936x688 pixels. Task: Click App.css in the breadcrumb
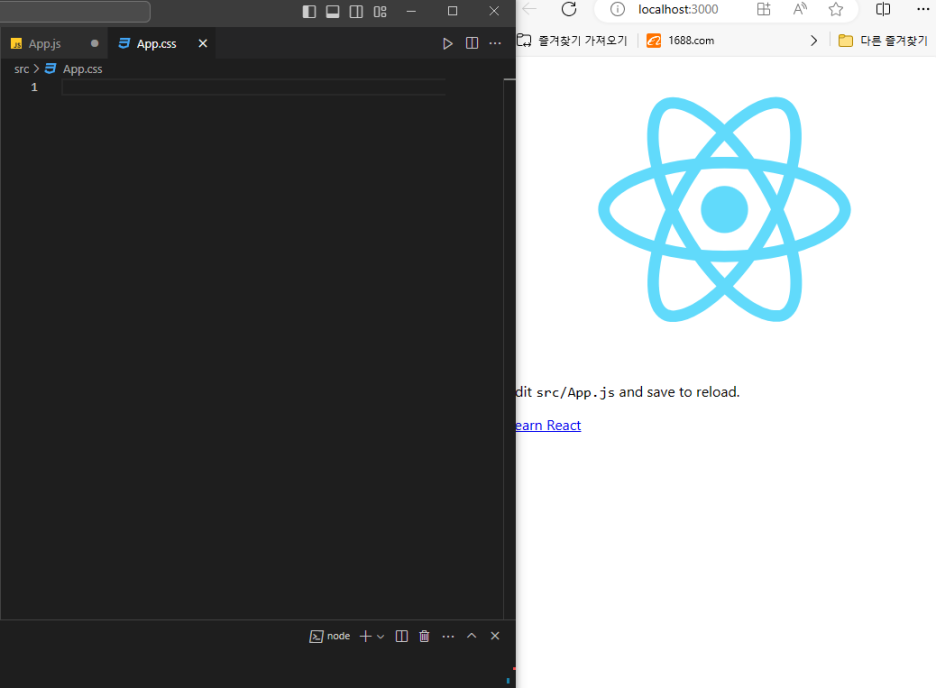(82, 69)
